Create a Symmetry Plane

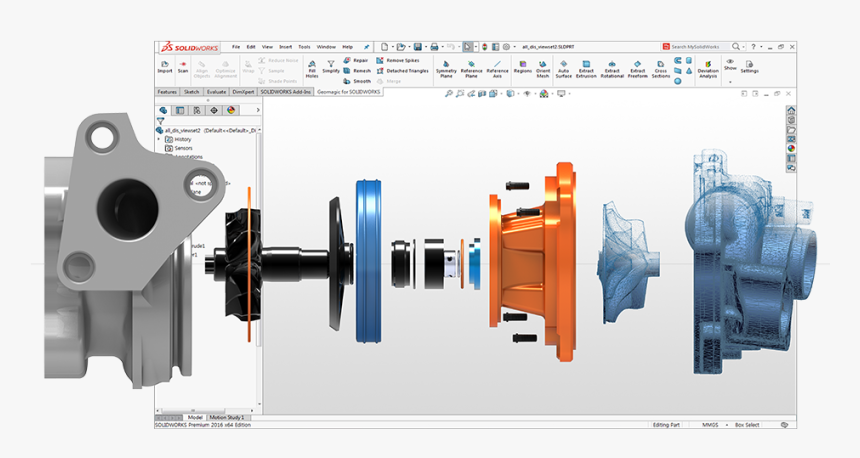tap(446, 70)
